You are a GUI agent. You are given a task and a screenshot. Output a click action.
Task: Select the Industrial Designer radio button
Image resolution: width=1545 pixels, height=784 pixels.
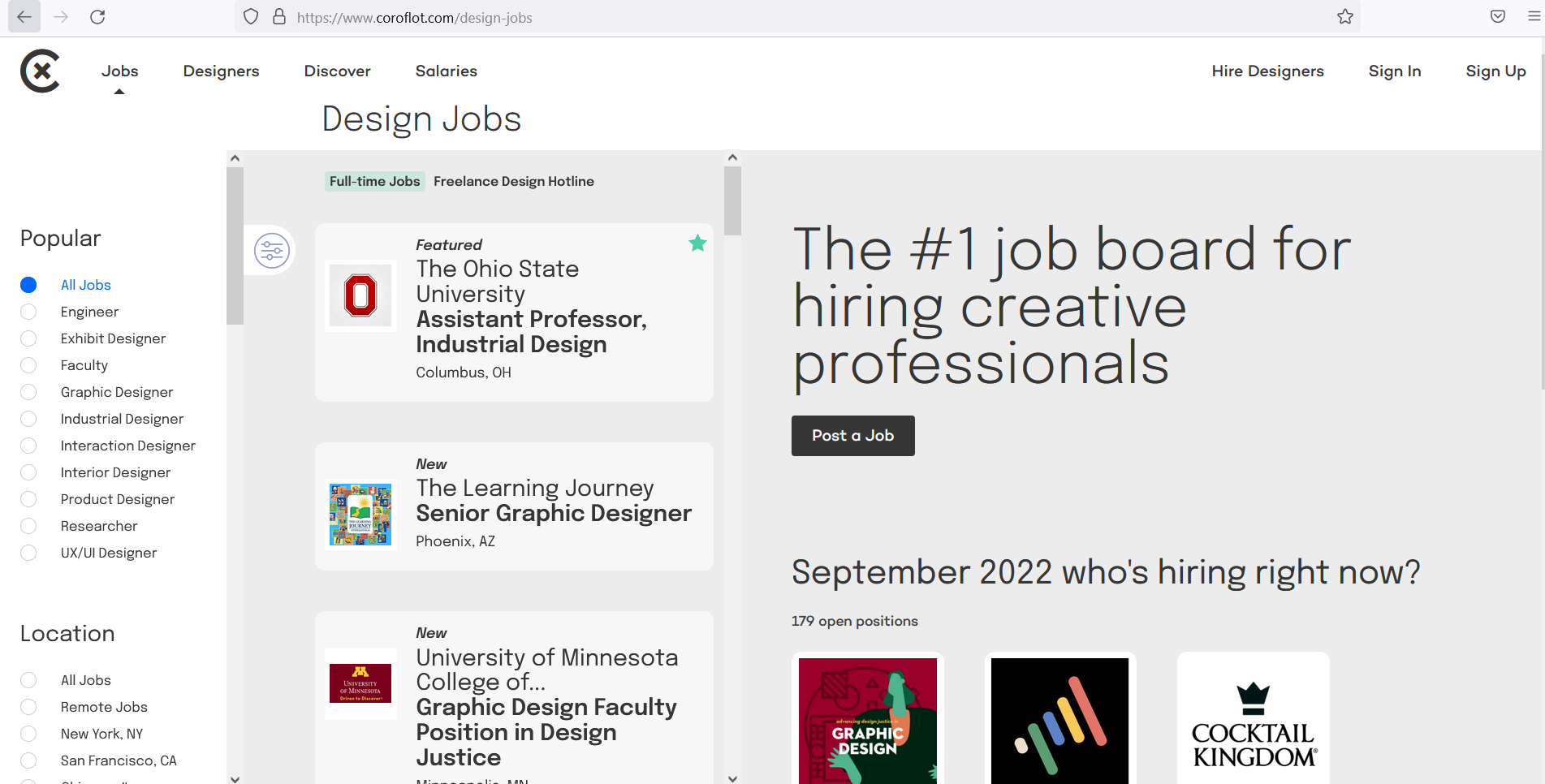click(x=28, y=419)
